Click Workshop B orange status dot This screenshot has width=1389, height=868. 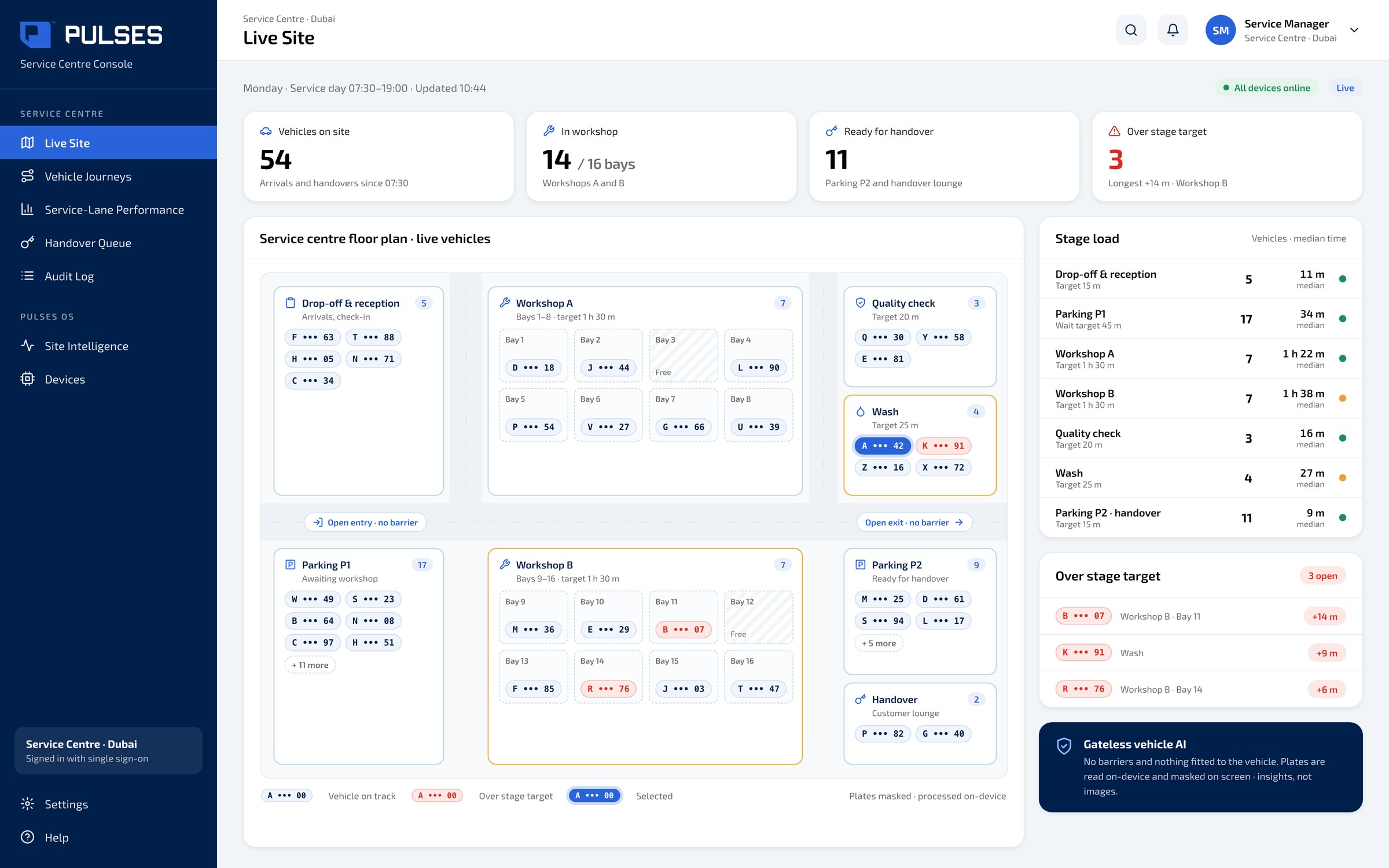(1343, 398)
